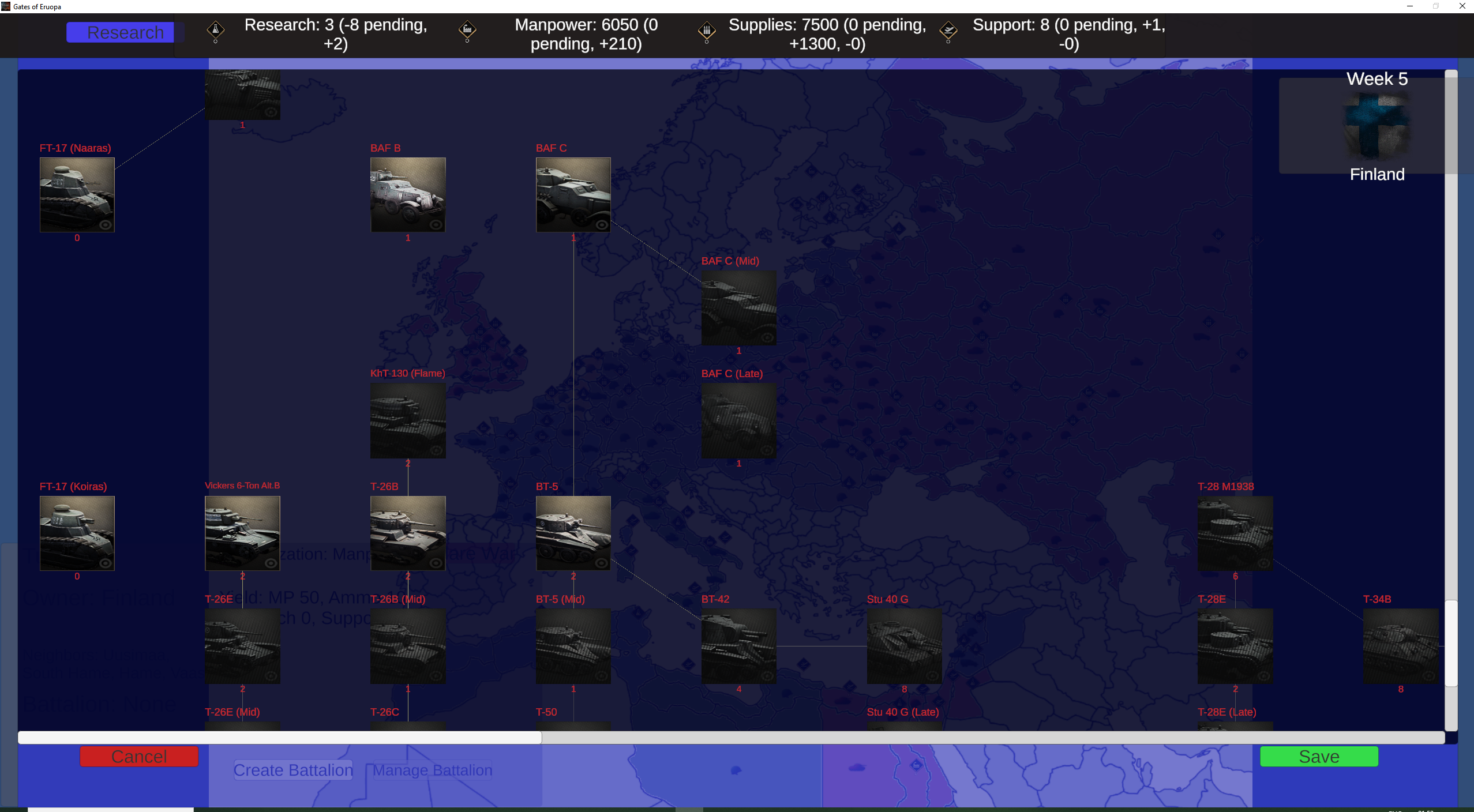This screenshot has width=1474, height=812.
Task: Select the Vickers 6-Ton Alt.B thumbnail
Action: [242, 533]
